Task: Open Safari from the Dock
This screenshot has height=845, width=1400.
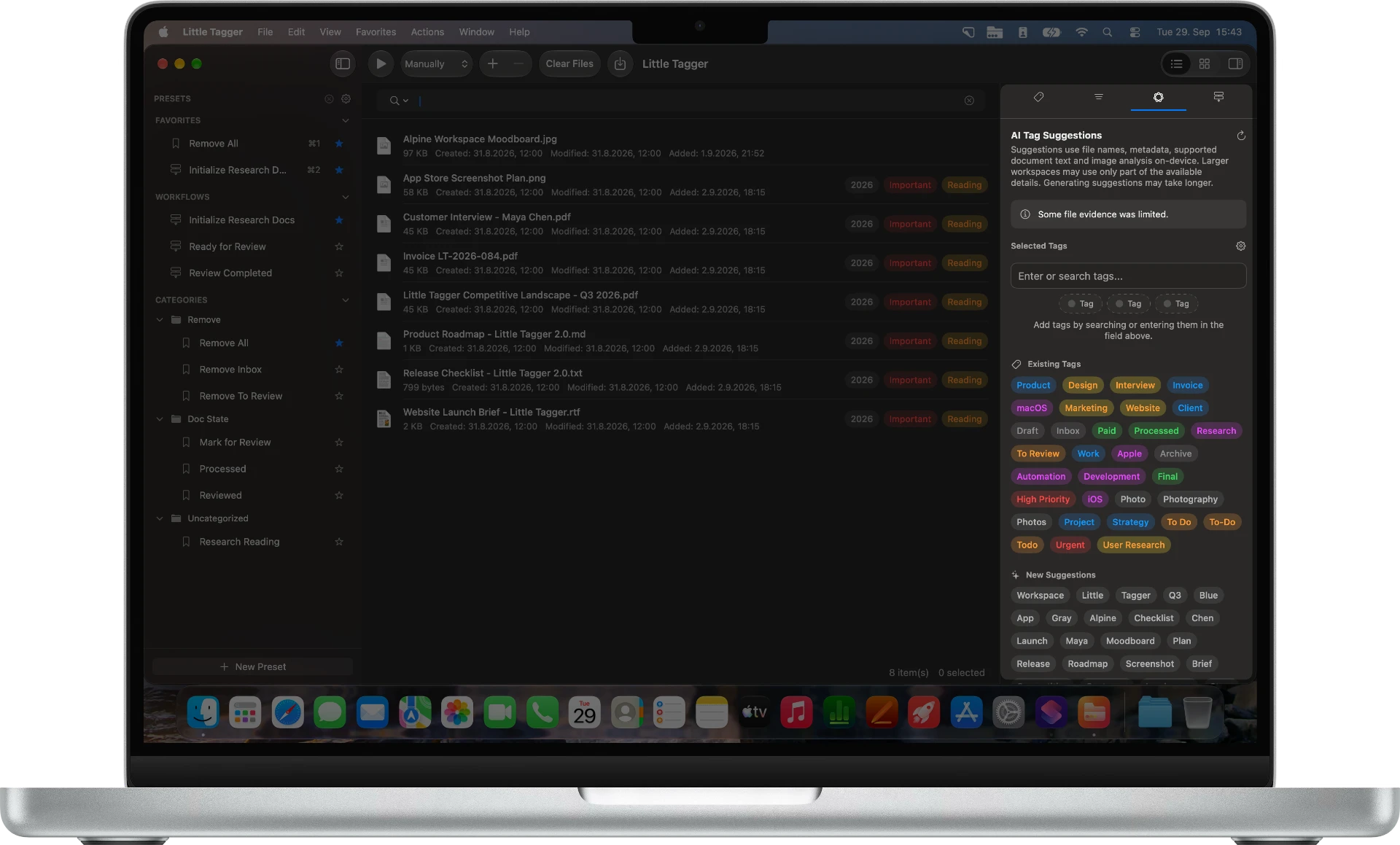Action: [x=287, y=712]
